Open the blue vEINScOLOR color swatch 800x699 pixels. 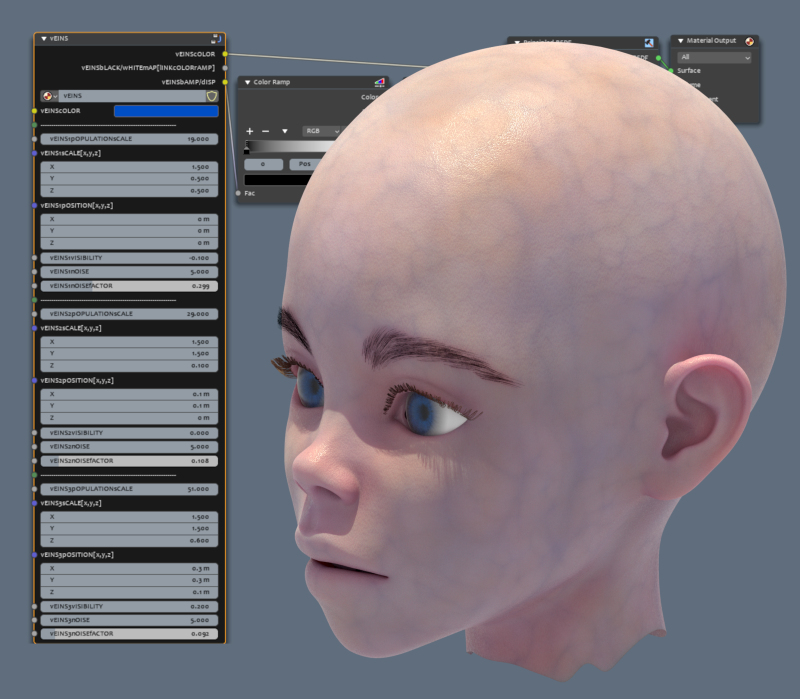166,111
